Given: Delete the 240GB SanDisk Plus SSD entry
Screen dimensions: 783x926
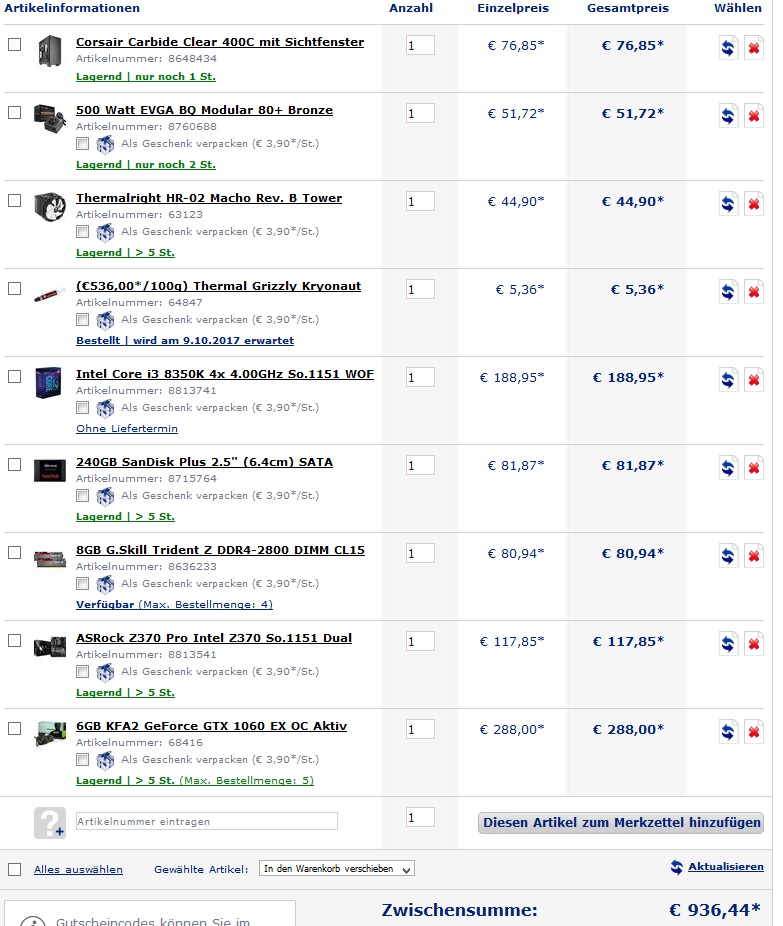Looking at the screenshot, I should click(x=754, y=468).
